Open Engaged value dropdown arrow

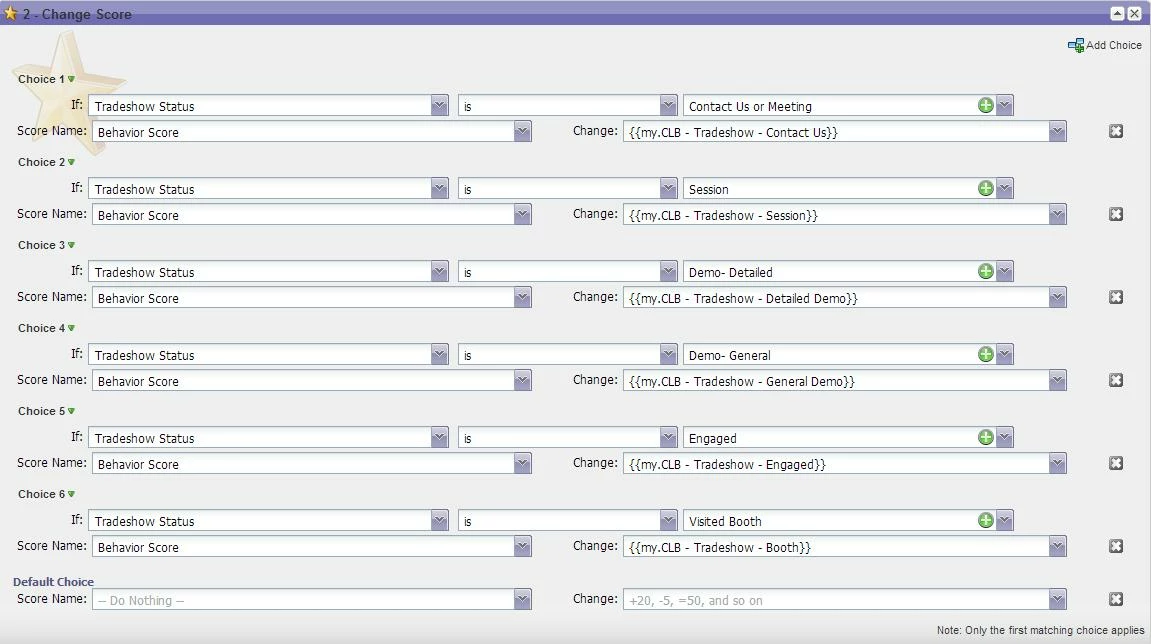tap(1005, 438)
